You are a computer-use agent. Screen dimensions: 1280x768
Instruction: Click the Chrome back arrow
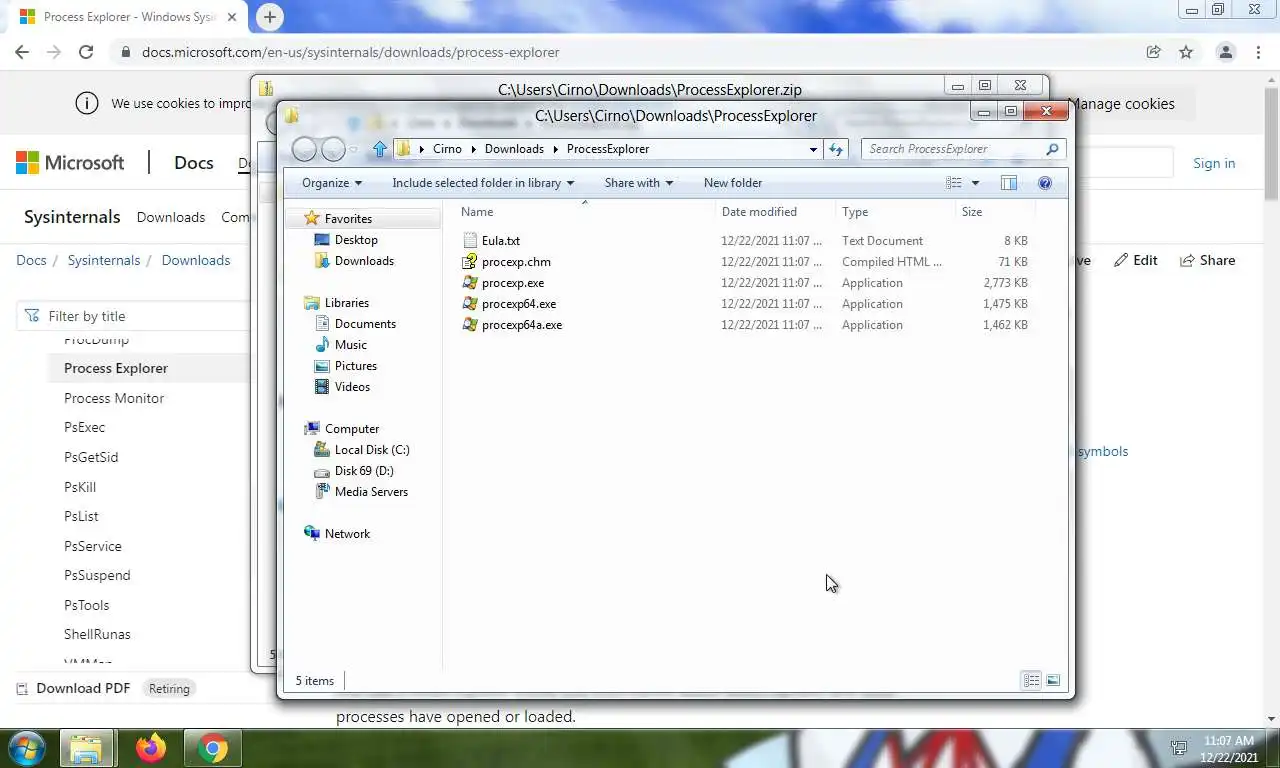tap(22, 52)
